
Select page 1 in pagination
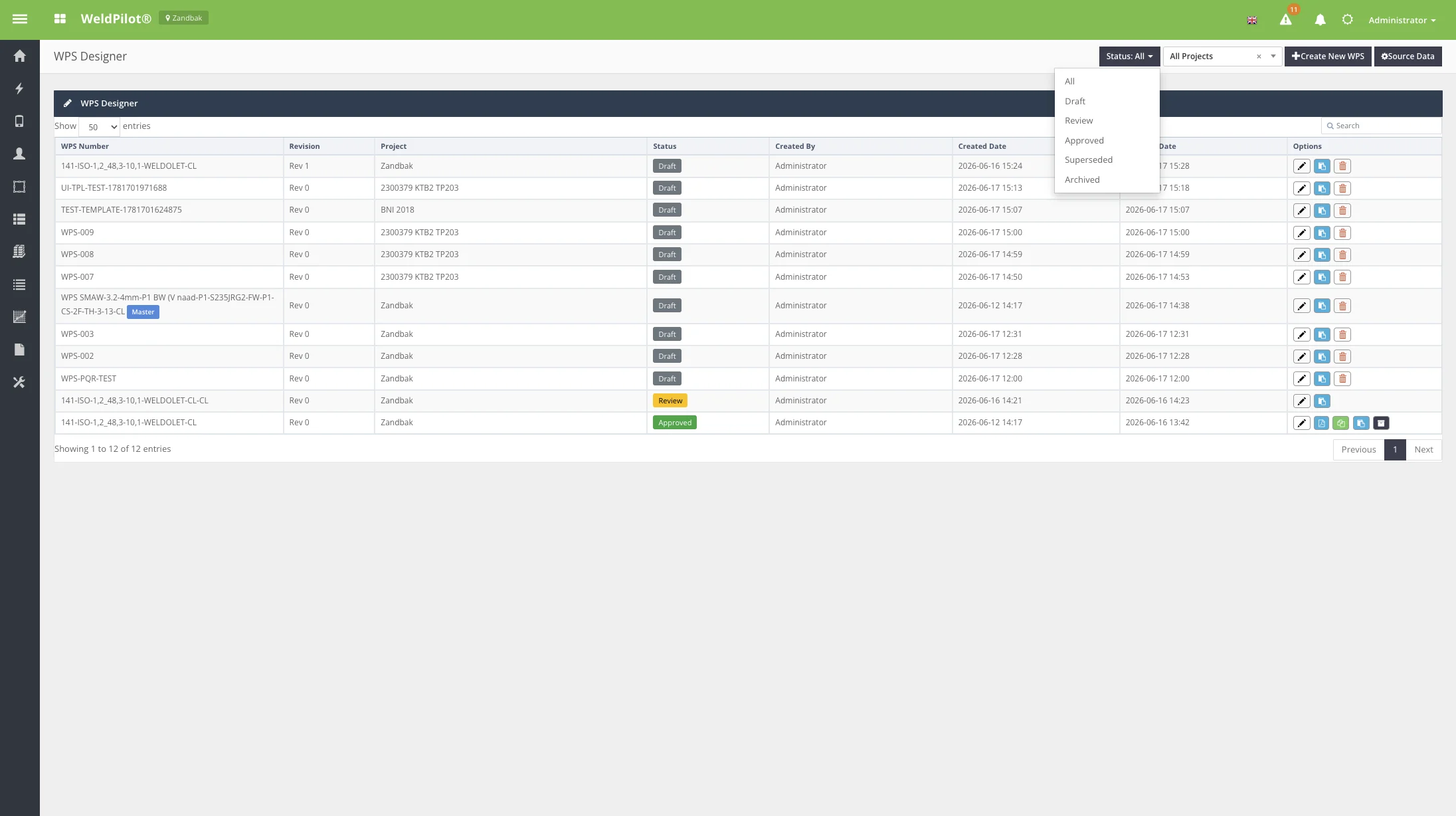1395,450
